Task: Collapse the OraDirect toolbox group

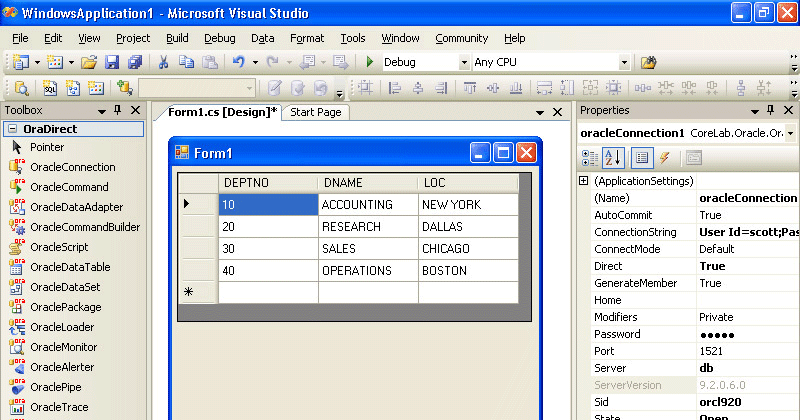Action: pos(12,129)
